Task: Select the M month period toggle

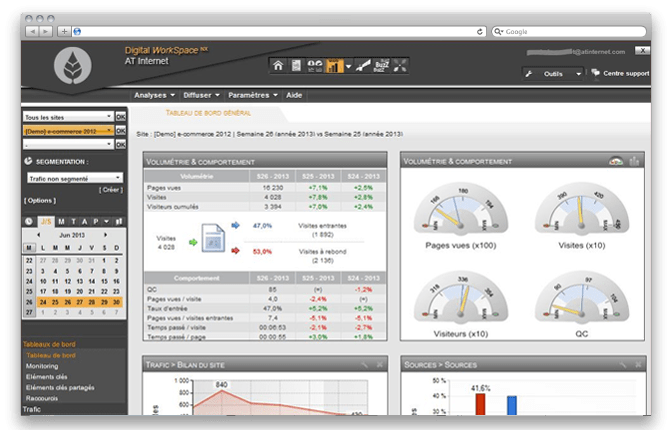Action: pos(62,221)
